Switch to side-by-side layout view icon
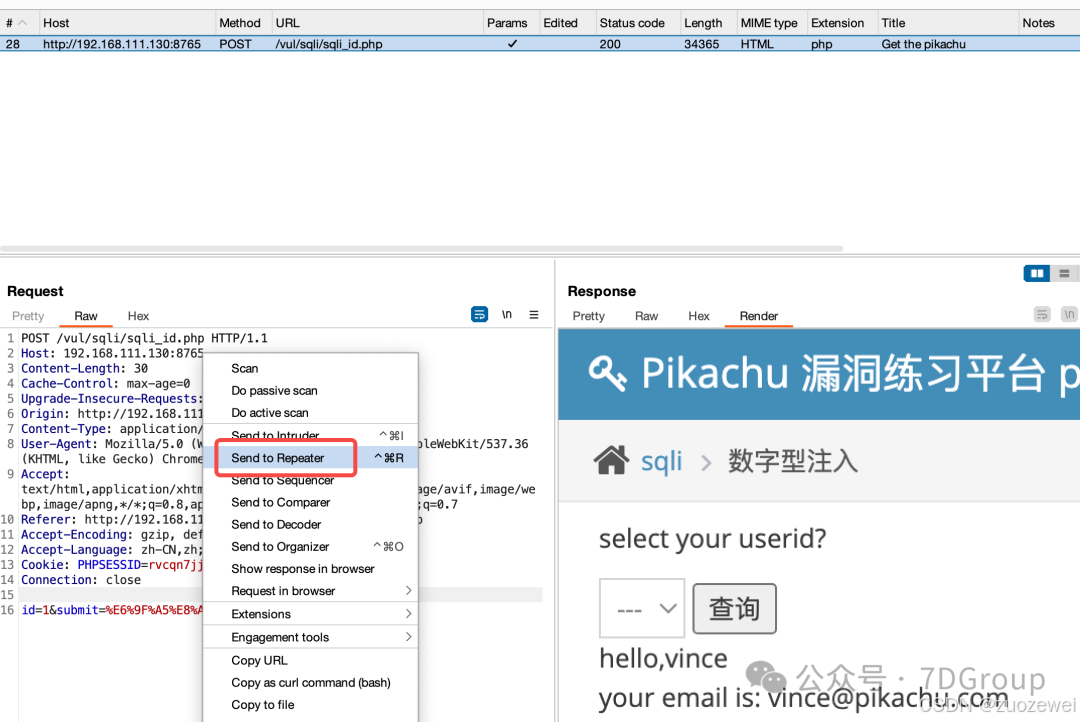Viewport: 1080px width, 722px height. (x=1037, y=274)
